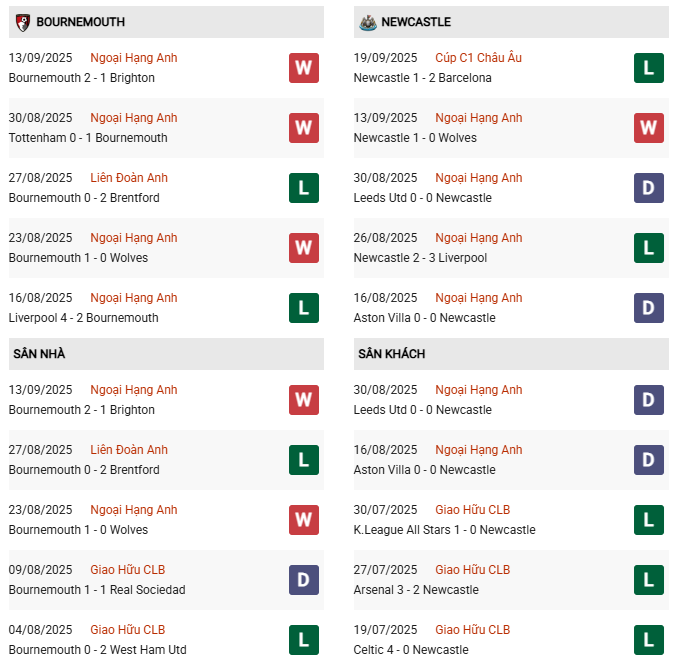The width and height of the screenshot is (675, 671).
Task: Click the Newcastle club crest icon
Action: [368, 22]
